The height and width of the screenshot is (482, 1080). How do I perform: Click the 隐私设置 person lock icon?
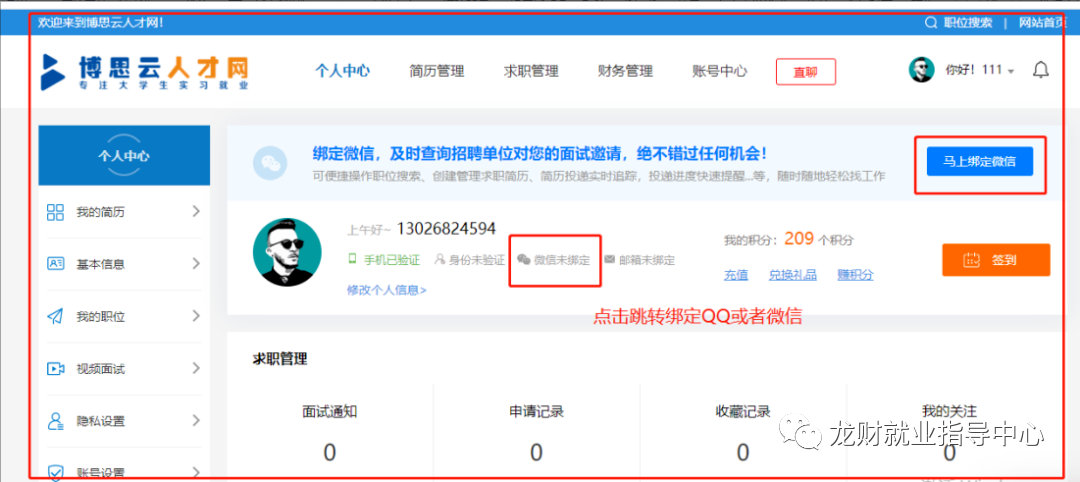[x=56, y=421]
